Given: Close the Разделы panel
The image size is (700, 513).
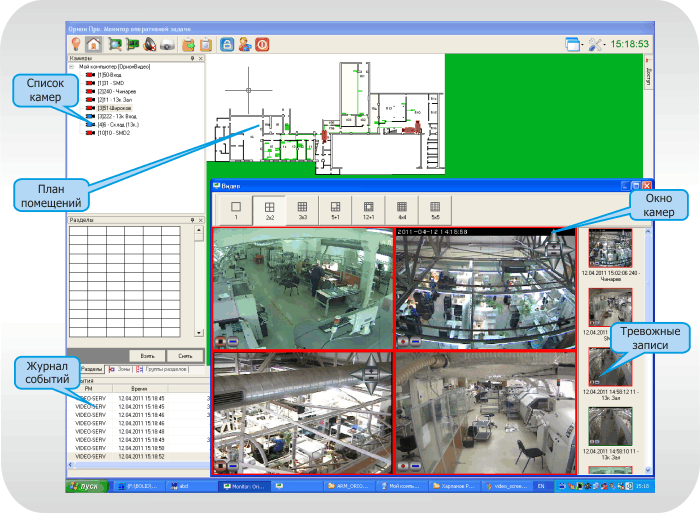Looking at the screenshot, I should pyautogui.click(x=200, y=220).
